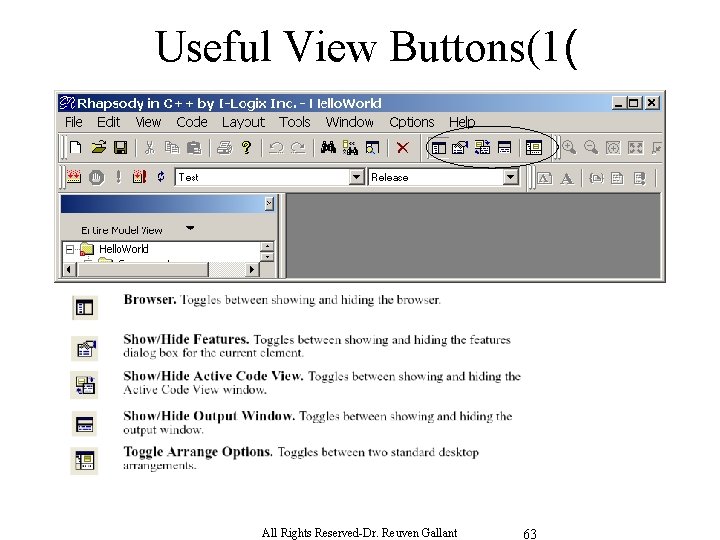Click the zoom-to-selection icon after Zoom Out
The height and width of the screenshot is (540, 720).
click(x=613, y=148)
